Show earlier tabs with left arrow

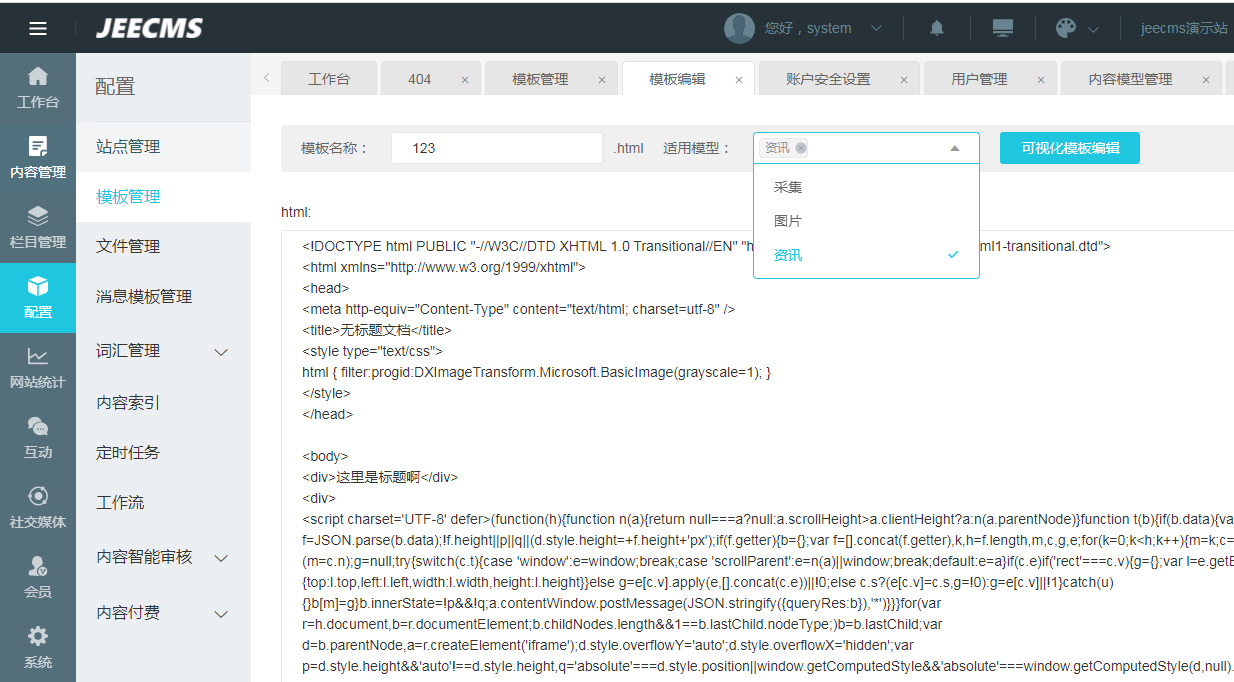click(x=266, y=78)
